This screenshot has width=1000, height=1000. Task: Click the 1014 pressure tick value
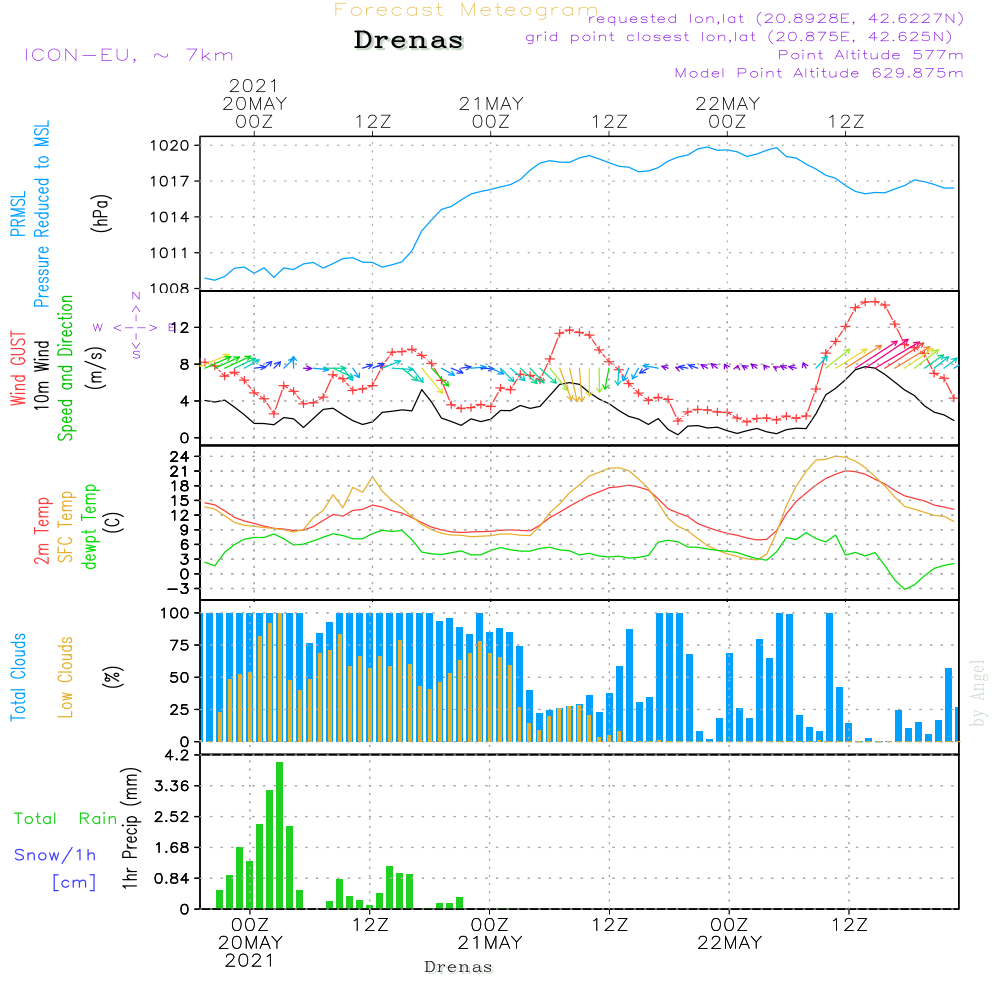(170, 217)
